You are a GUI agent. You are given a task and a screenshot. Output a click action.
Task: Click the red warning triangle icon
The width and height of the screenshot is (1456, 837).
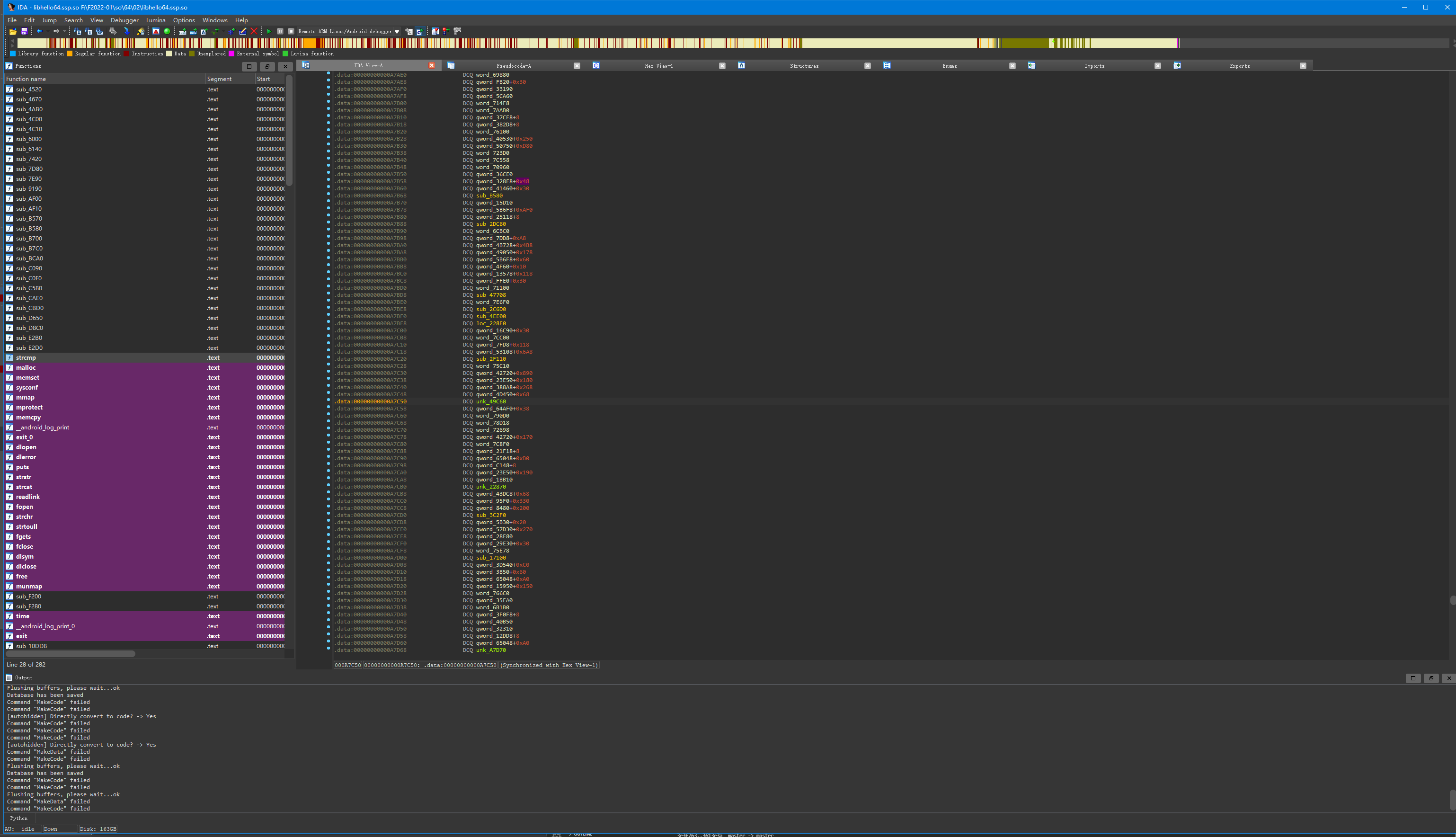[x=156, y=32]
